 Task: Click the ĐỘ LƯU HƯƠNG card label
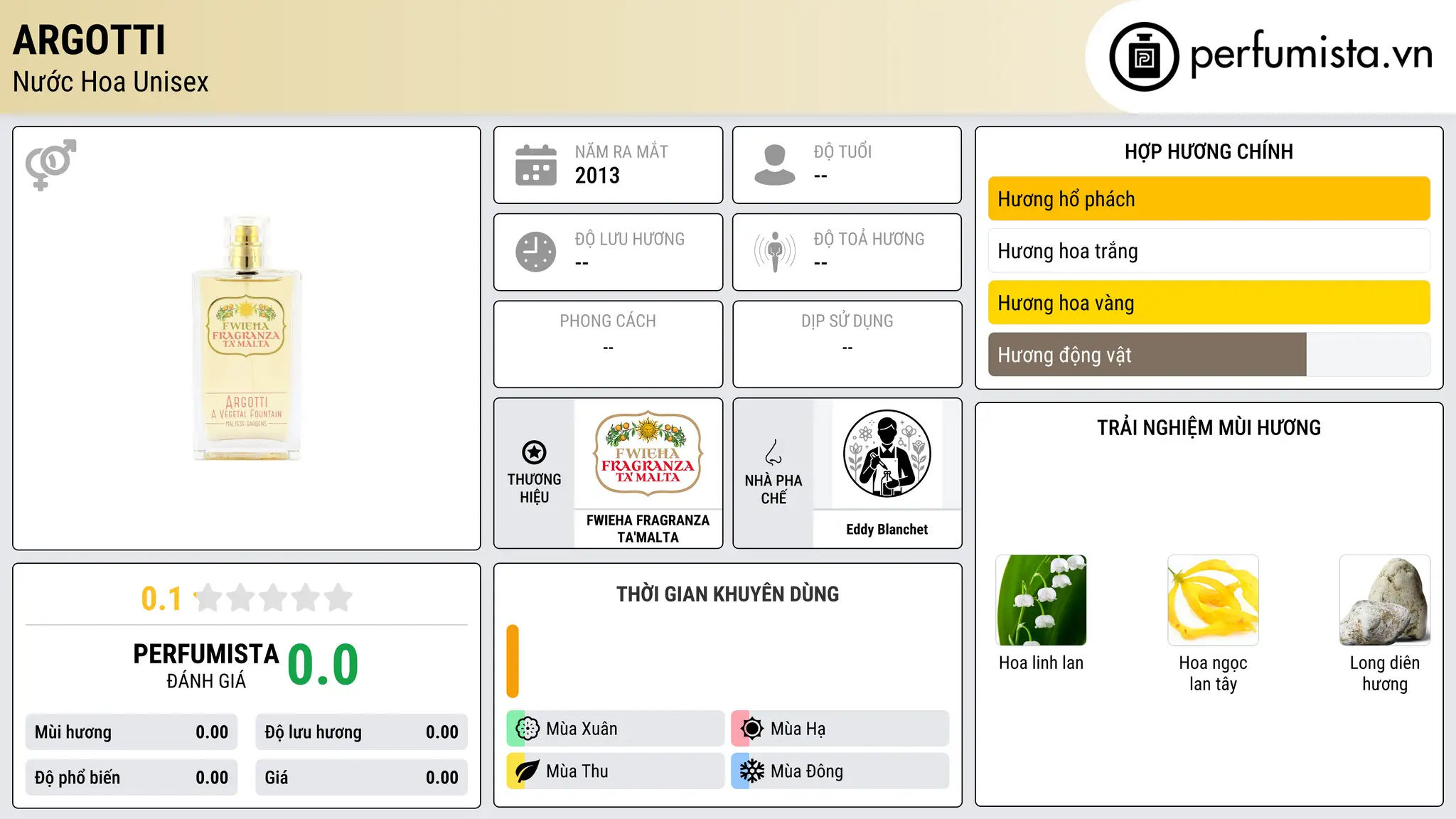[x=630, y=239]
